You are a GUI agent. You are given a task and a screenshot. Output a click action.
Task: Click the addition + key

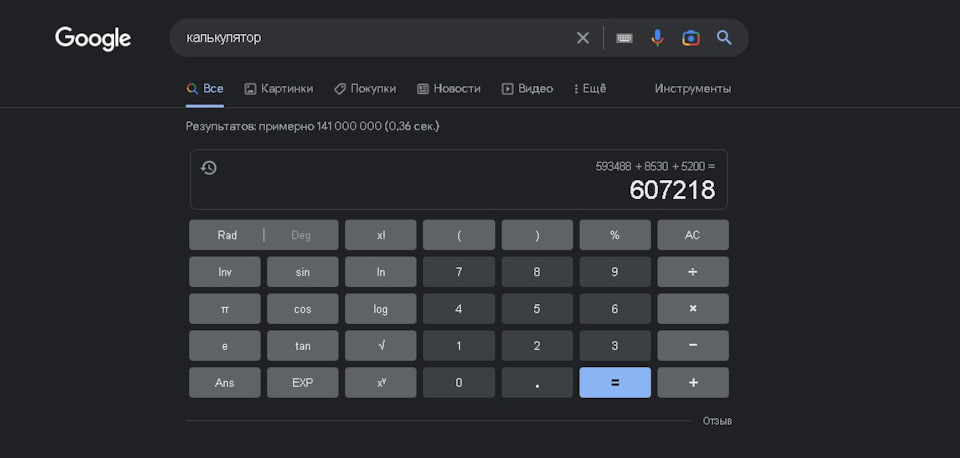[x=693, y=383]
